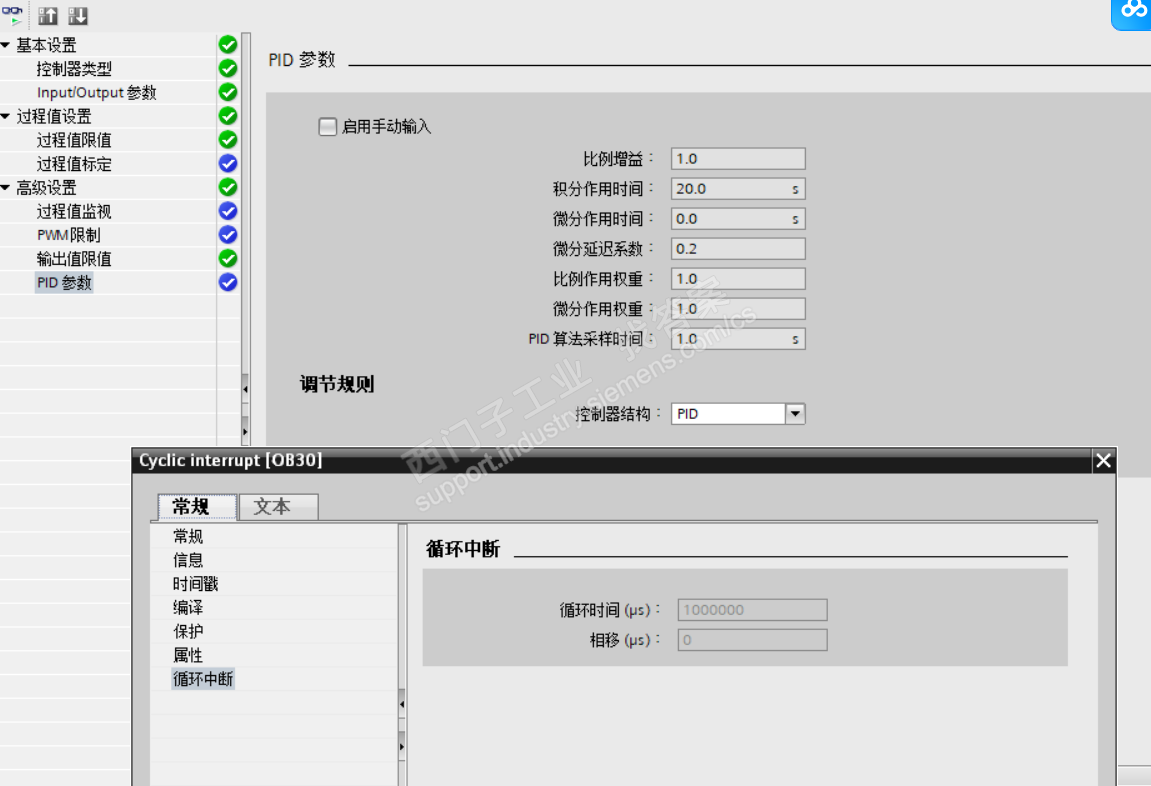Image resolution: width=1151 pixels, height=786 pixels.
Task: Enable the 启用手动输入 checkbox
Action: point(327,126)
